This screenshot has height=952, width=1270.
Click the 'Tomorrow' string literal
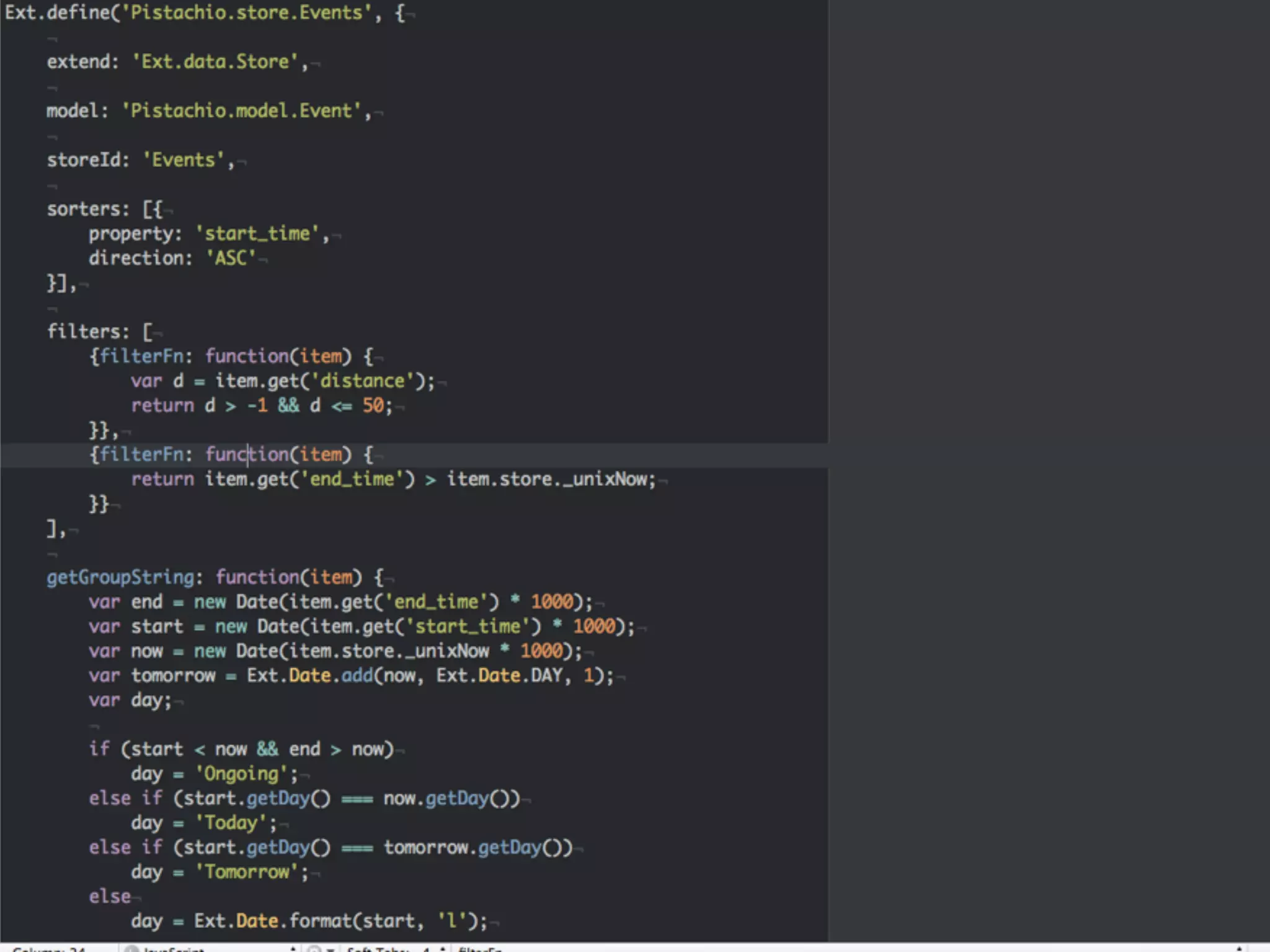[x=247, y=872]
